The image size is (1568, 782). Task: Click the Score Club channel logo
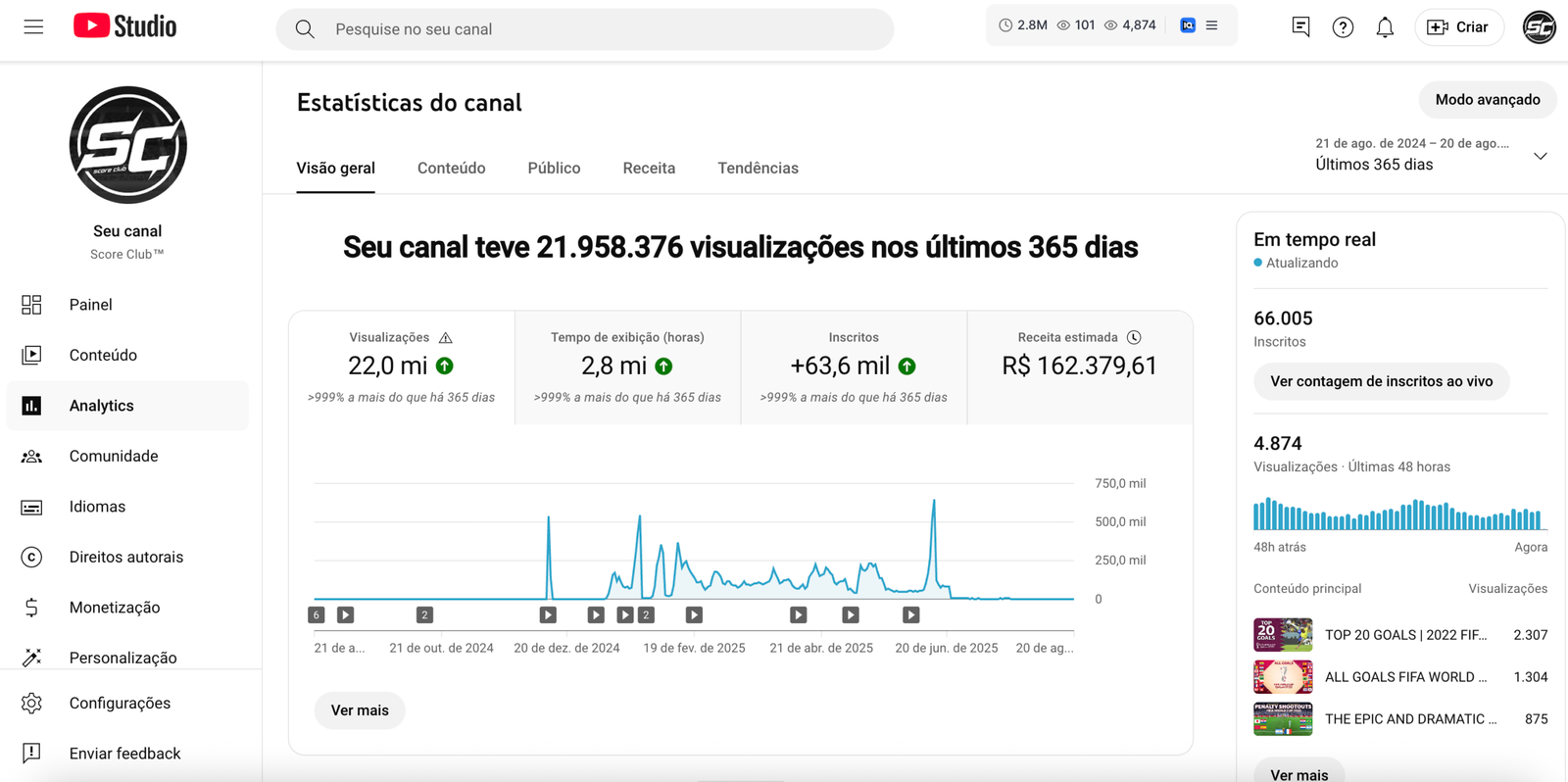pyautogui.click(x=127, y=145)
